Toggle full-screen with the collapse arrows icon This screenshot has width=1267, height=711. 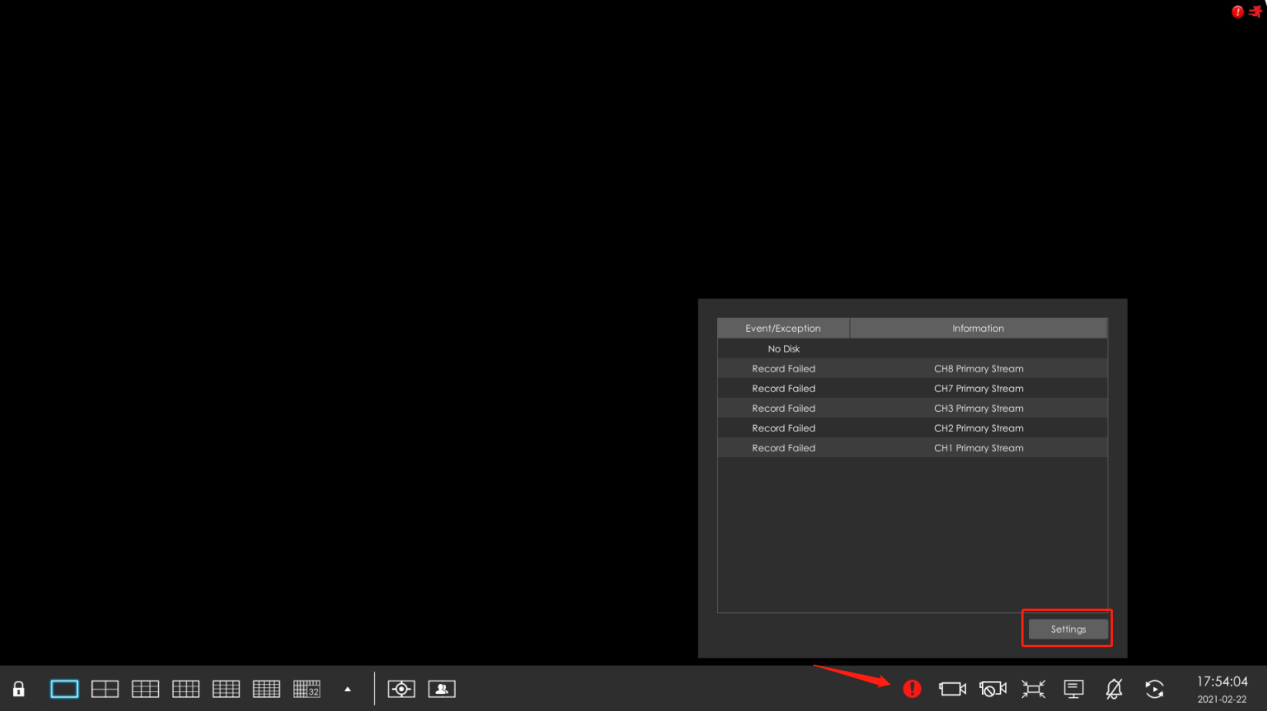1033,689
